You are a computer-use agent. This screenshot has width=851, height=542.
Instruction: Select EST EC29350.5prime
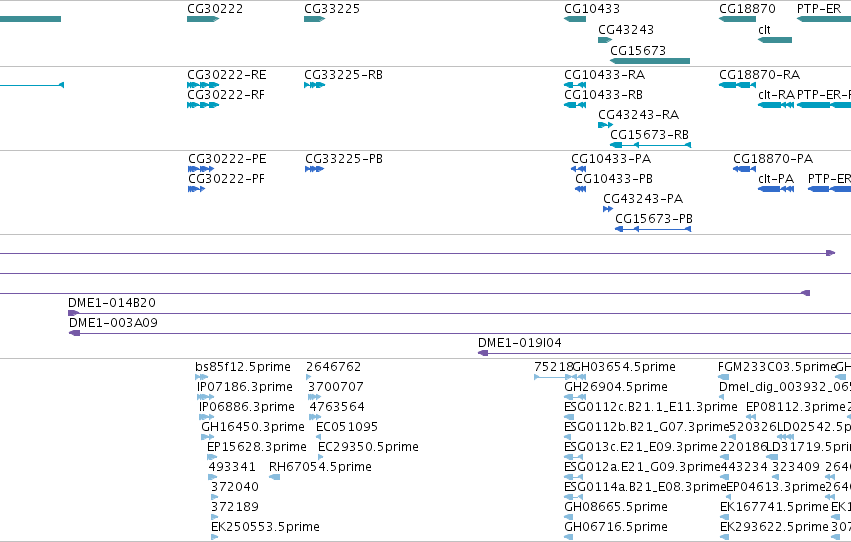[x=320, y=457]
